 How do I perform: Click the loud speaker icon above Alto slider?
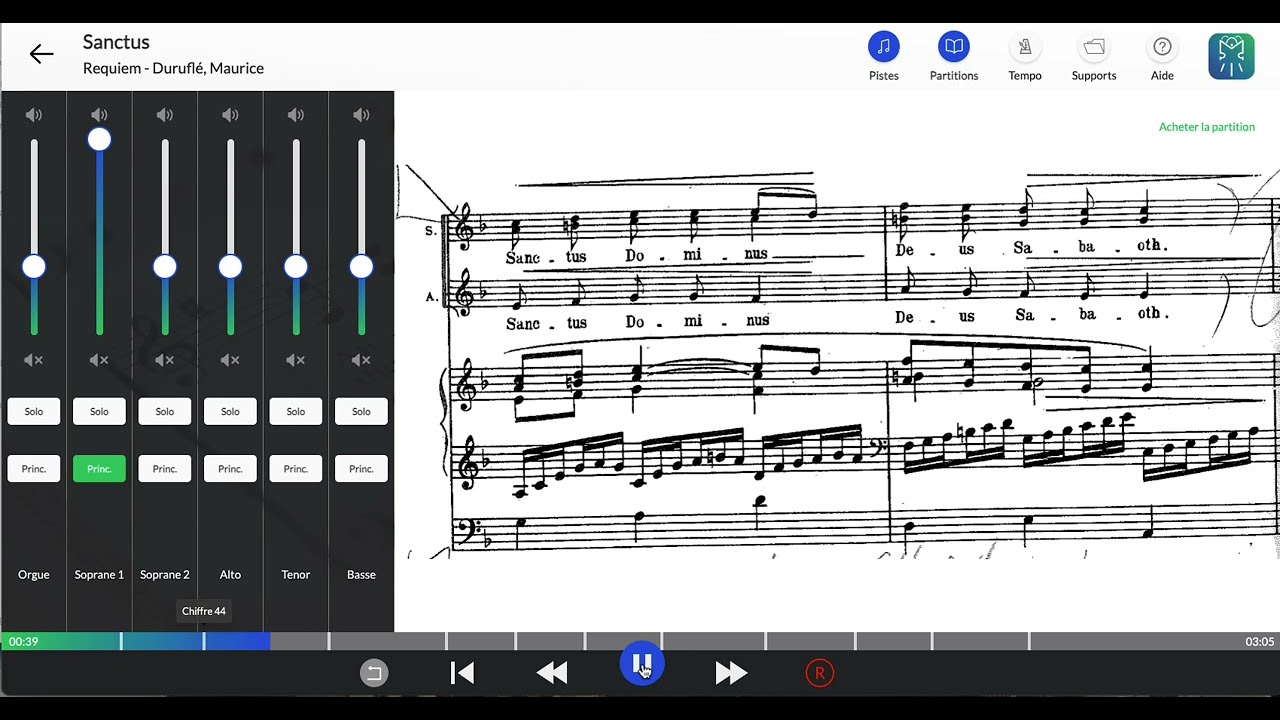point(230,115)
